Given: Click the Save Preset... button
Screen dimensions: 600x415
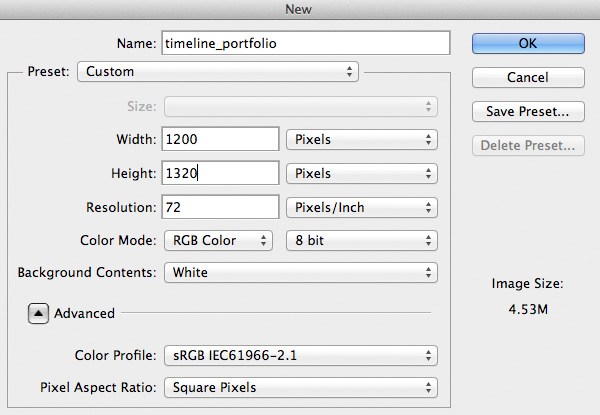Looking at the screenshot, I should click(x=528, y=111).
